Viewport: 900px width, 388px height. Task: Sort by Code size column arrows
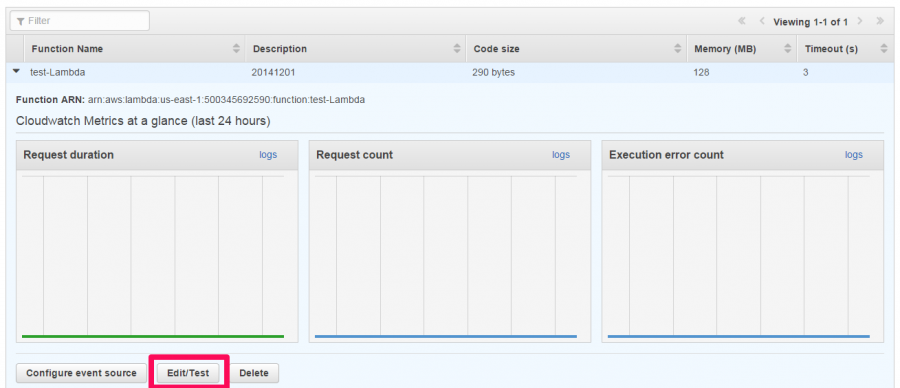(x=678, y=49)
